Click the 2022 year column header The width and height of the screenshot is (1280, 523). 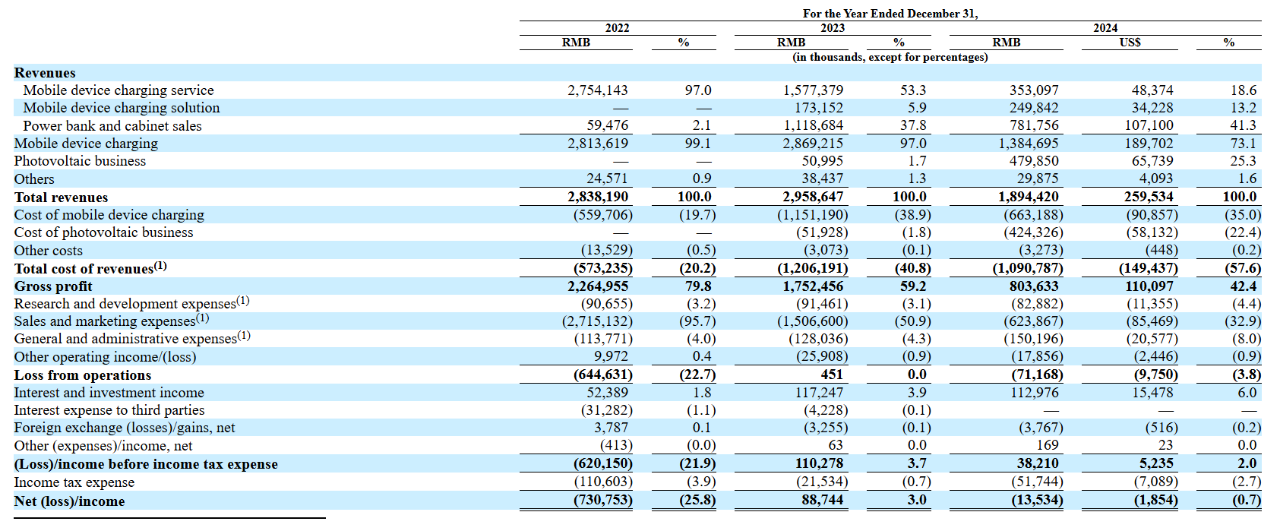[617, 28]
